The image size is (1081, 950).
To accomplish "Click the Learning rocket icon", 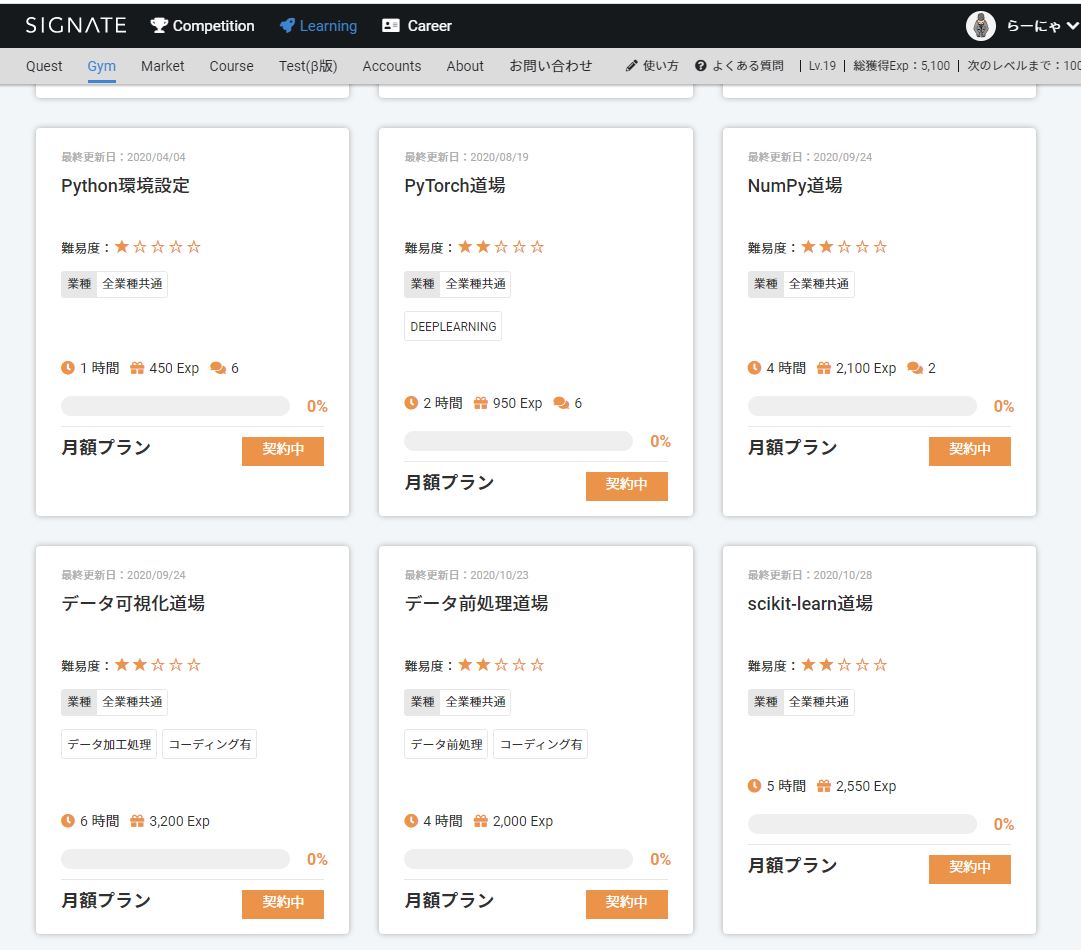I will point(287,26).
